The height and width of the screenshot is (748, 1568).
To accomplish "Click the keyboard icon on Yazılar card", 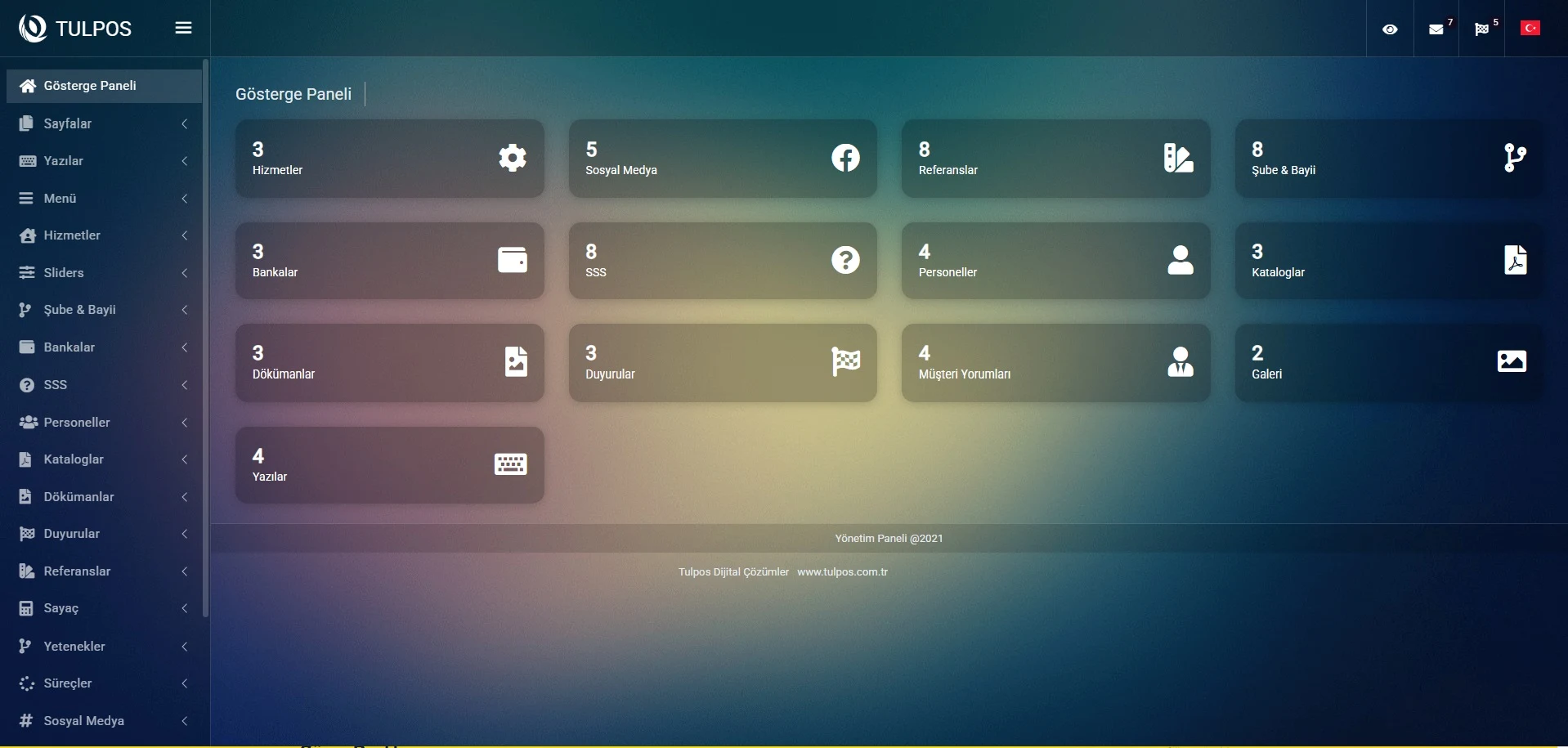I will coord(511,464).
